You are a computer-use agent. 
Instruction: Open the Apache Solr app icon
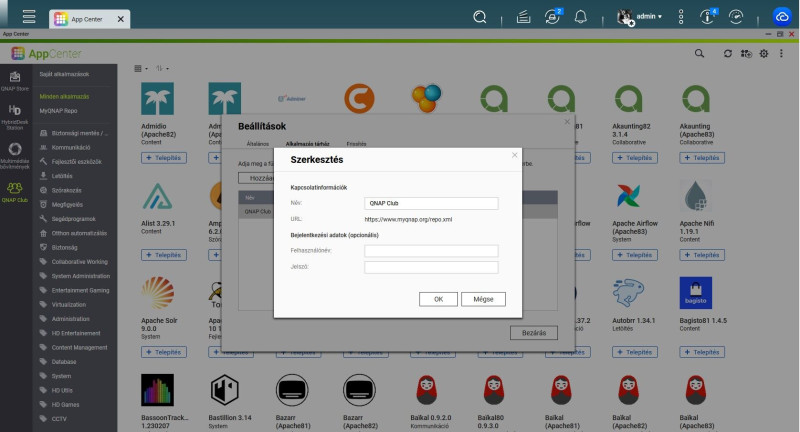(x=157, y=293)
